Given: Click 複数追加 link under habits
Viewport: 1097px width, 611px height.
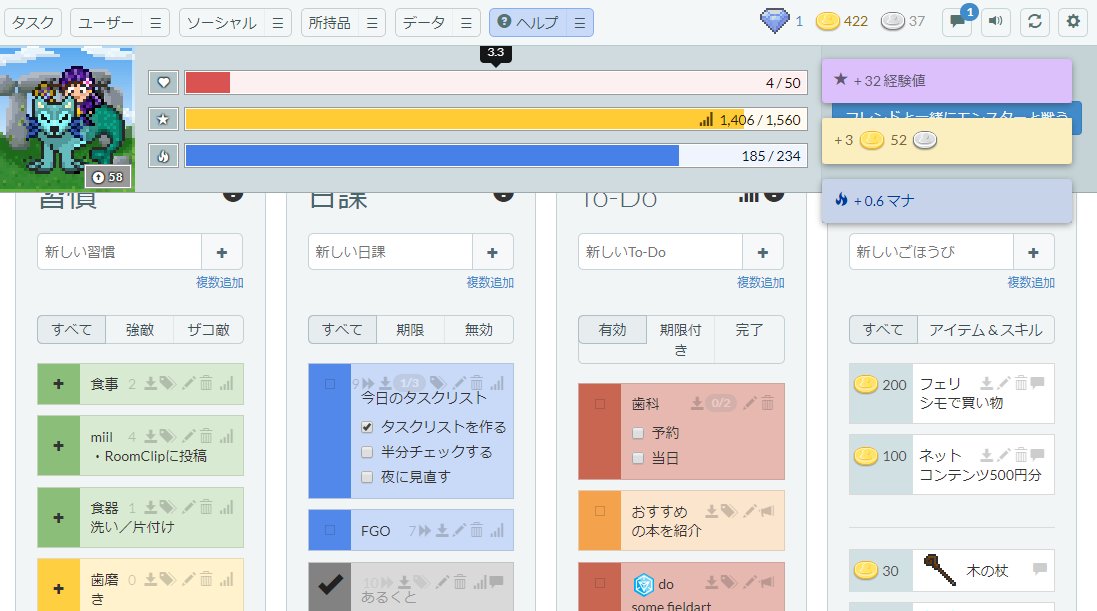Looking at the screenshot, I should tap(220, 283).
